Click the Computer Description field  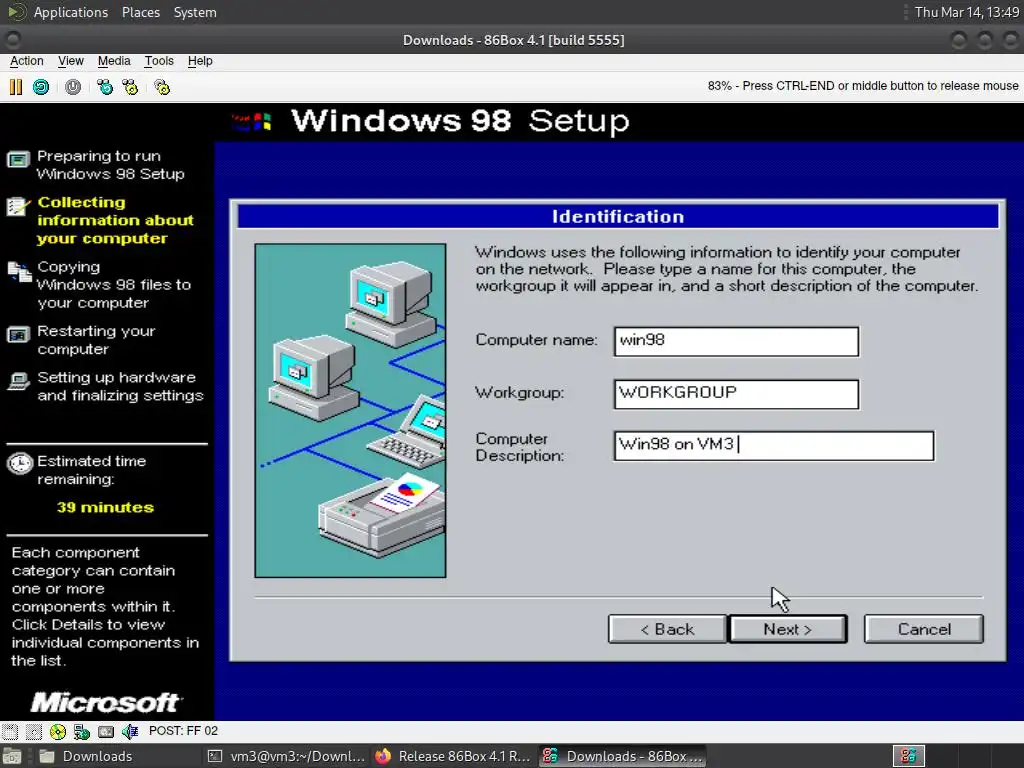coord(774,446)
